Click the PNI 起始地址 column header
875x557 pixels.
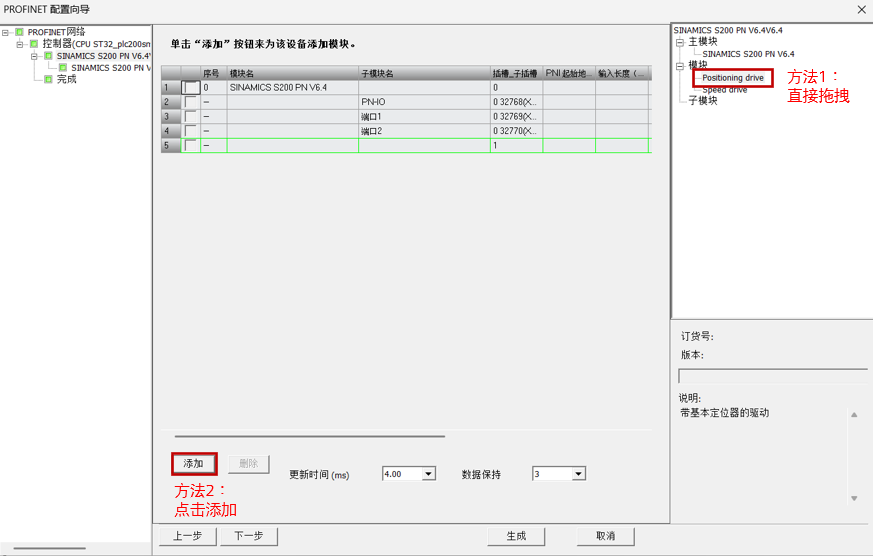569,74
